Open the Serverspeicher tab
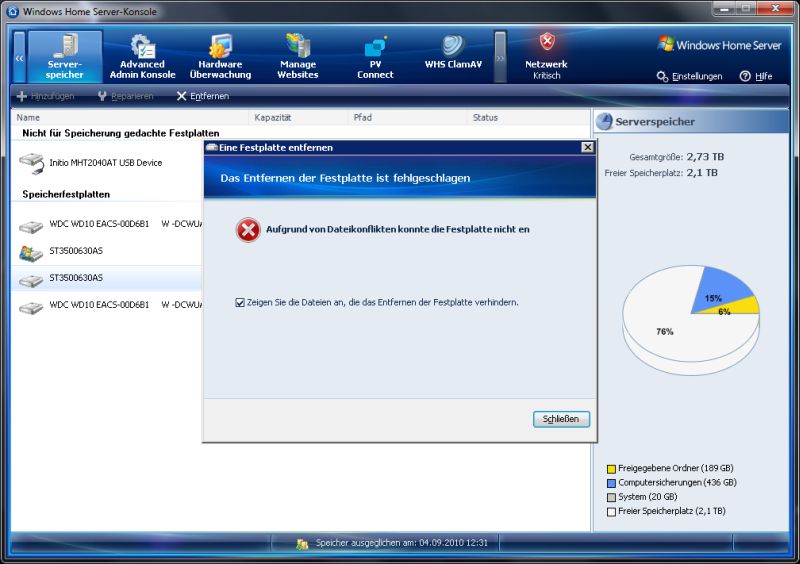Viewport: 800px width, 564px height. [x=65, y=56]
